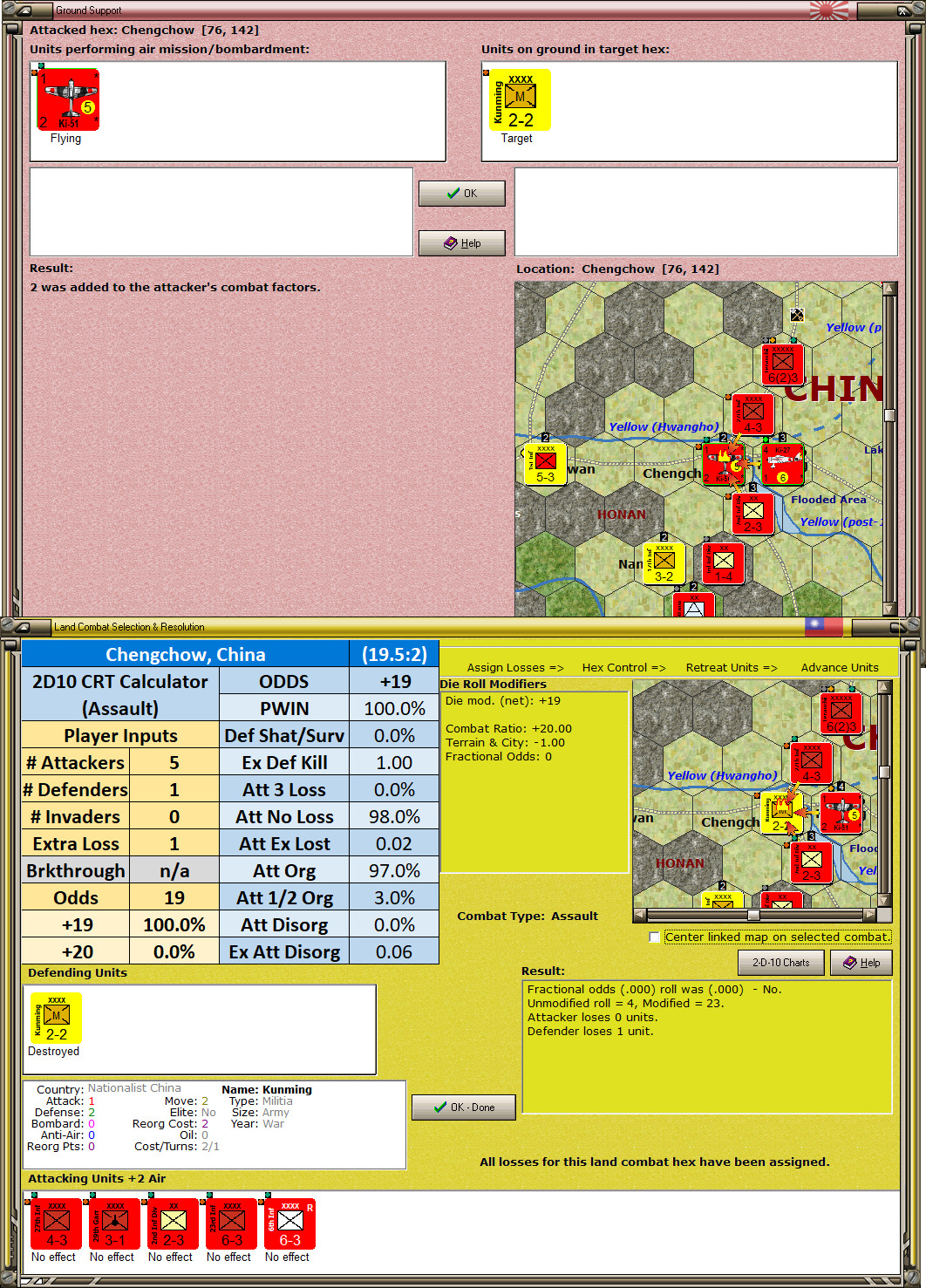
Task: Click the 2-3 red unit on Ground Support map
Action: click(x=752, y=514)
